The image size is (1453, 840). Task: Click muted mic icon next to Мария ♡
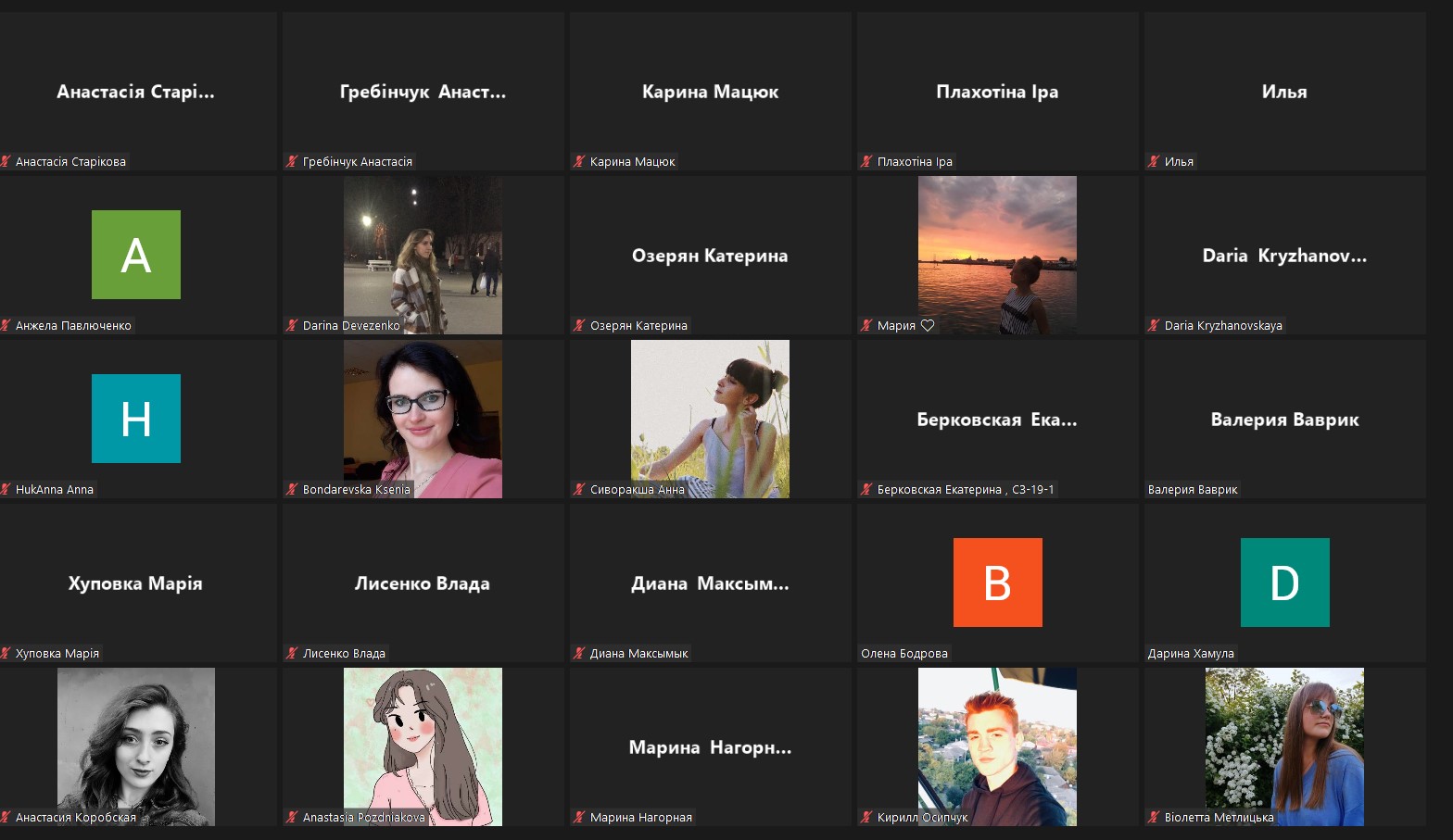(x=866, y=325)
